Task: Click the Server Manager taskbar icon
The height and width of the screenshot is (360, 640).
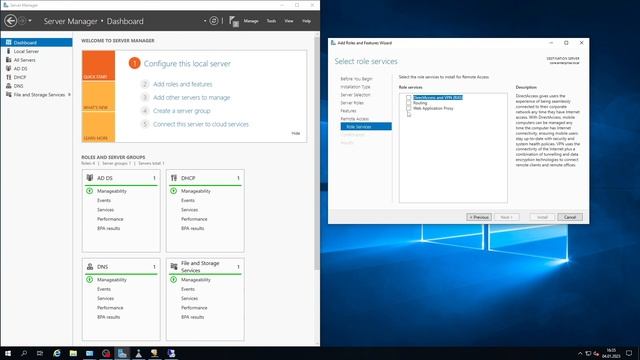Action: (122, 353)
